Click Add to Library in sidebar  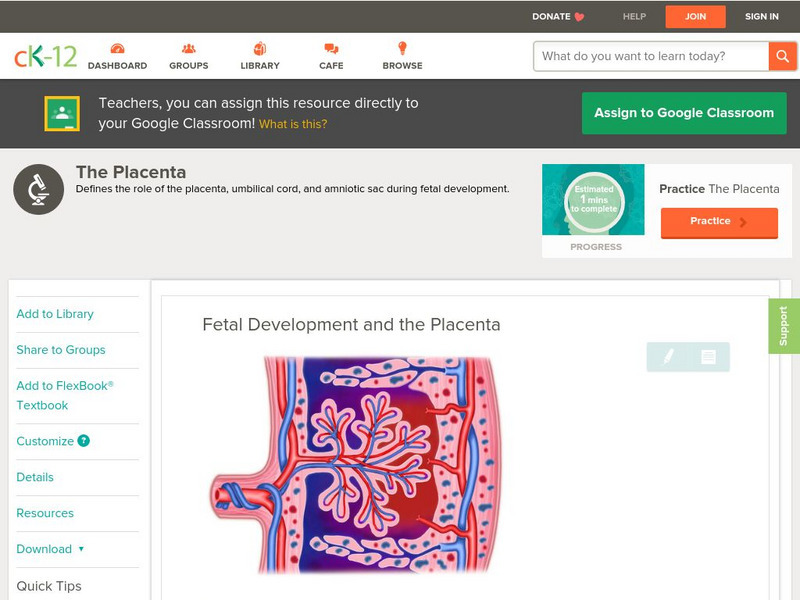click(55, 314)
